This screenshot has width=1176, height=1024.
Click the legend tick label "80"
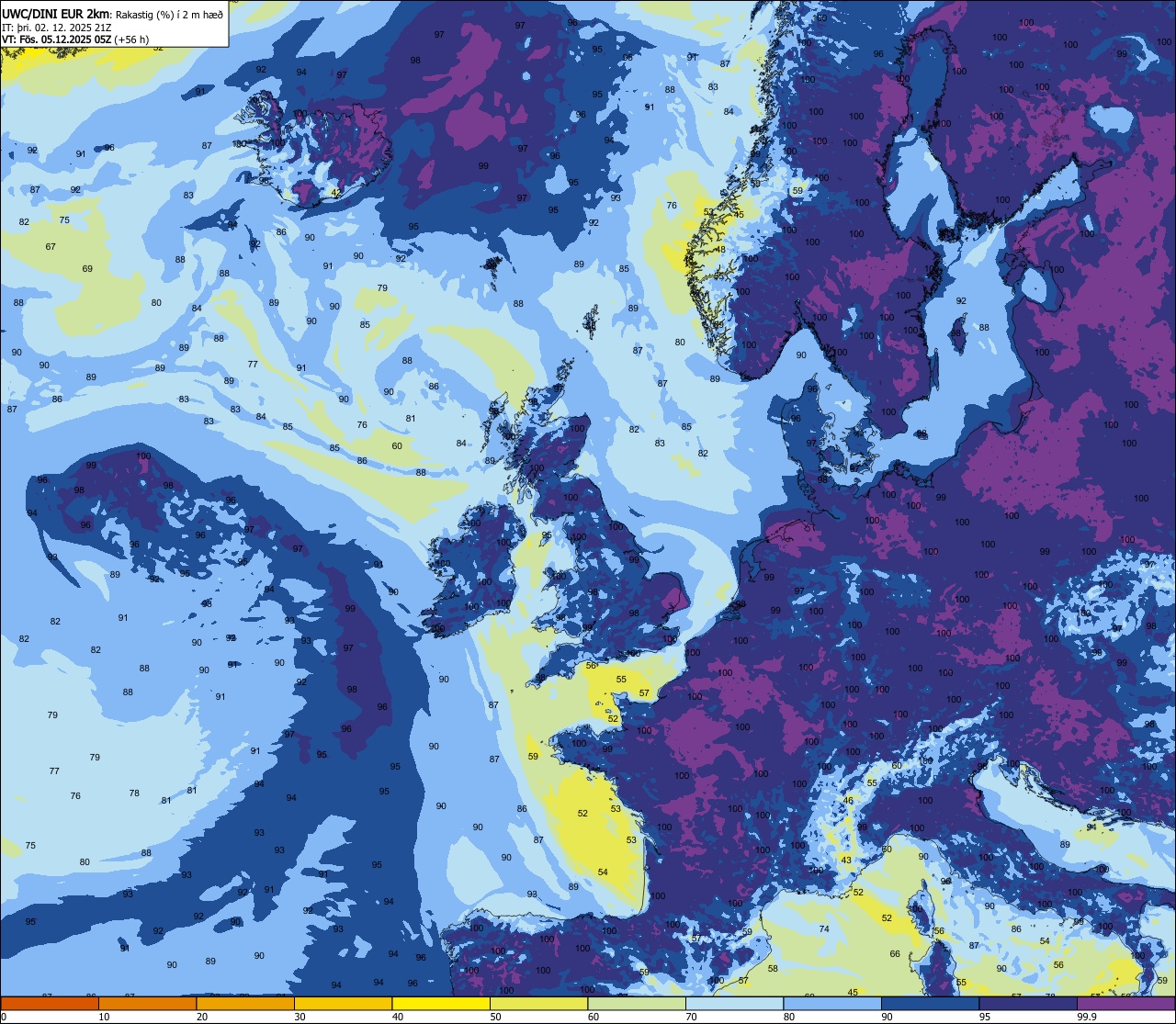coord(789,1017)
